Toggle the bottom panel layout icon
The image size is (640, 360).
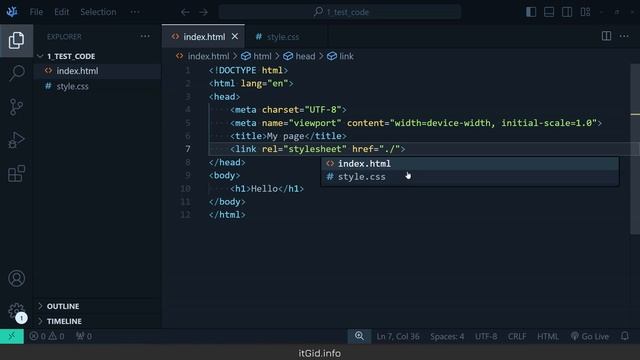click(x=549, y=12)
